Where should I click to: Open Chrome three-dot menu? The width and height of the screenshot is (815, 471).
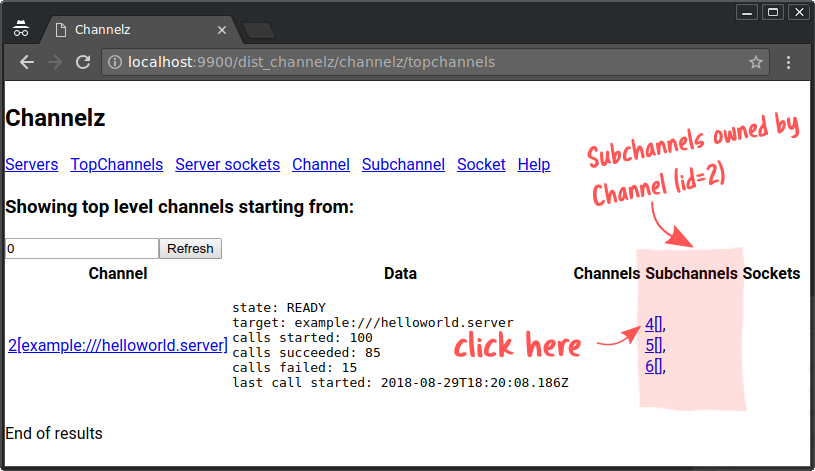click(788, 62)
